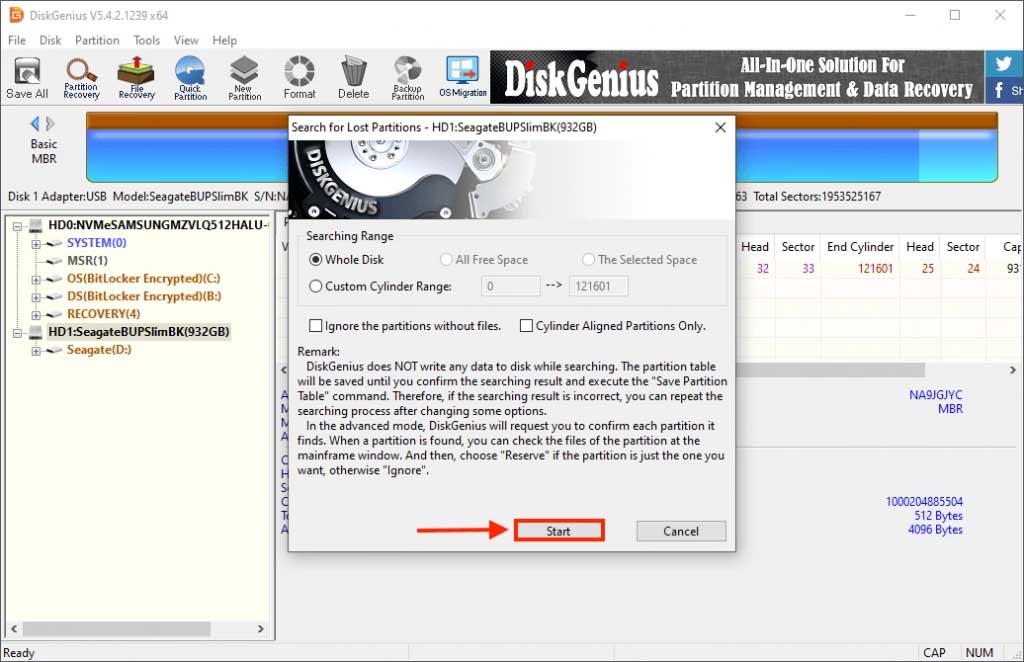This screenshot has height=662, width=1024.
Task: Go to previous disk with left arrow
Action: pos(35,123)
